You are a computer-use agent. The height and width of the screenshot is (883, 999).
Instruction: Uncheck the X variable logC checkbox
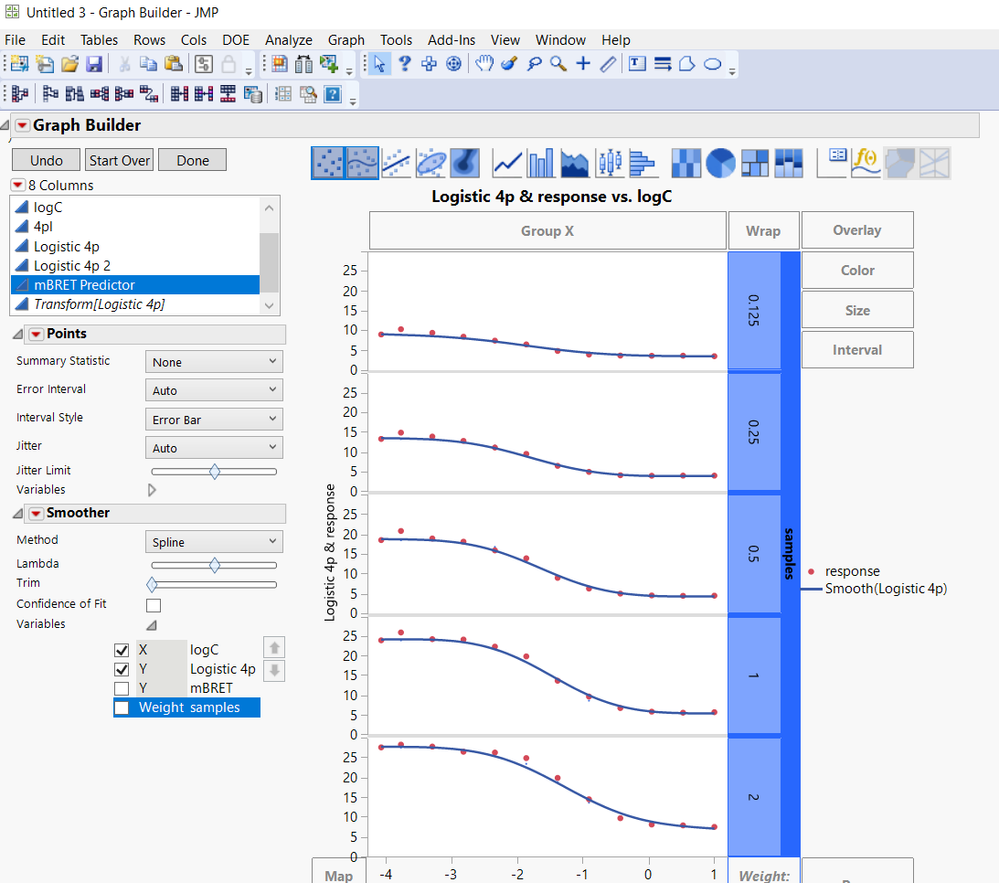pos(121,648)
